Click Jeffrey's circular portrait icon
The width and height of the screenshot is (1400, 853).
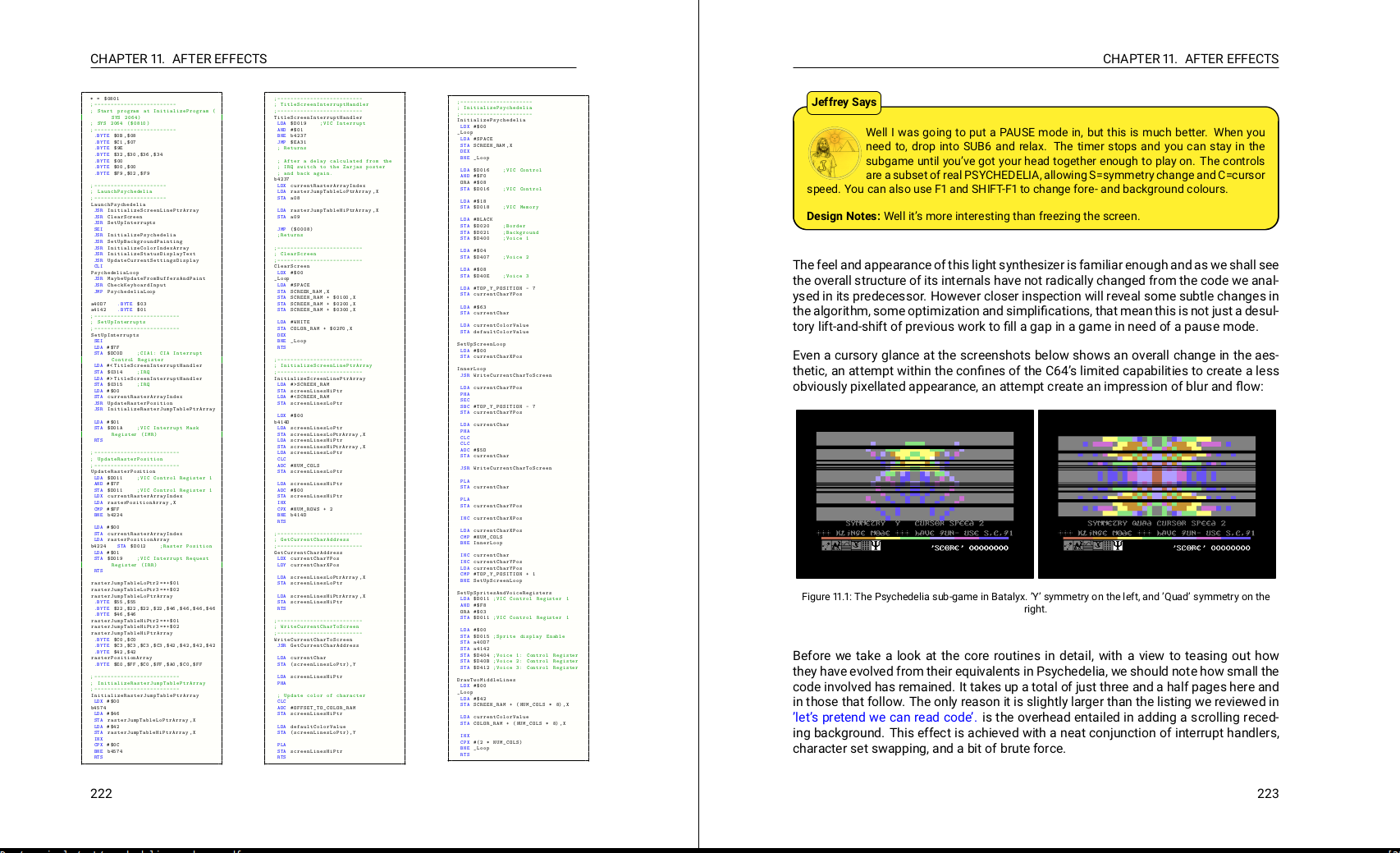834,154
